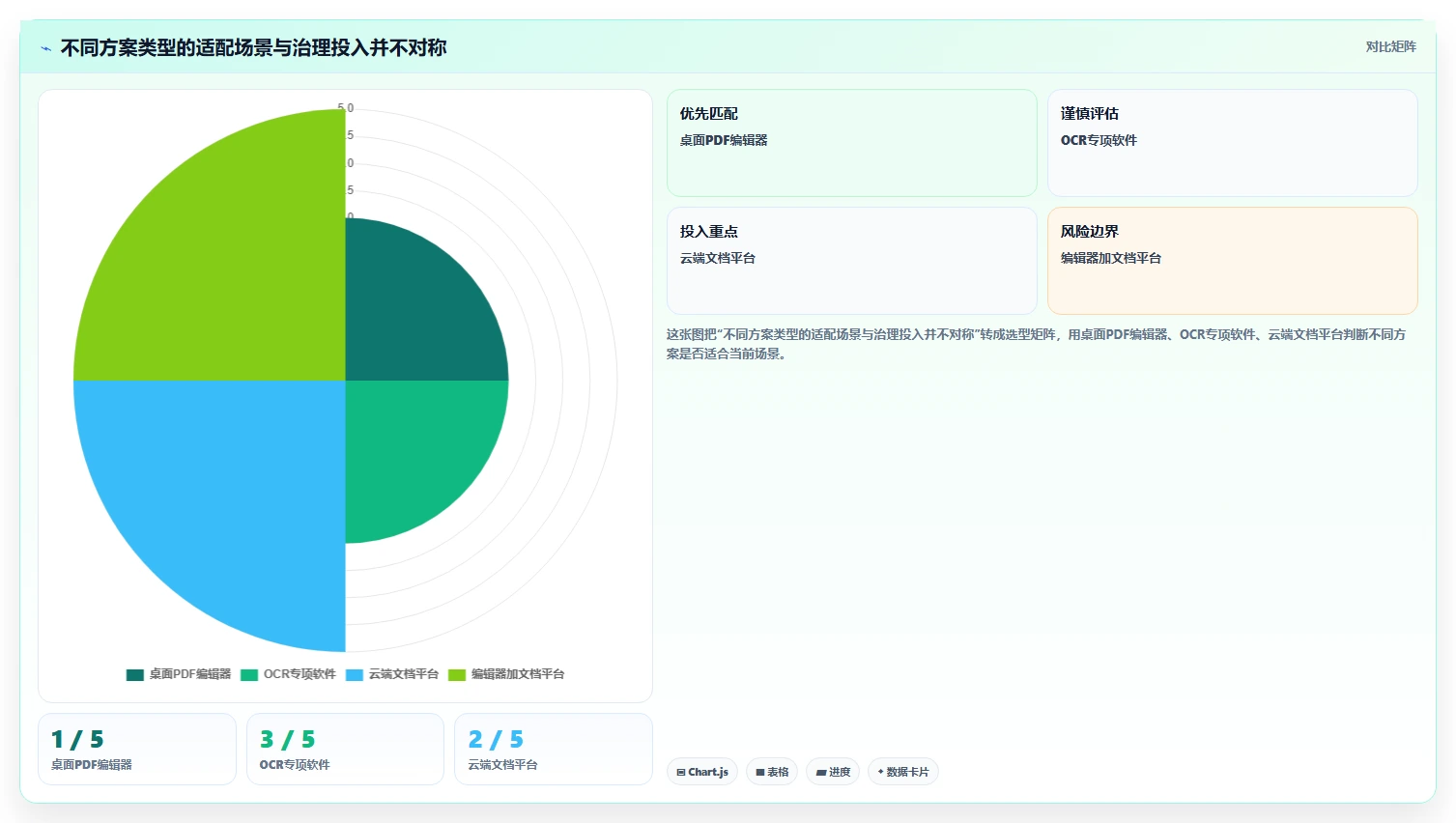Click the text 编辑器加文档平台 in 风险边界 card
This screenshot has height=823, width=1456.
[1111, 258]
